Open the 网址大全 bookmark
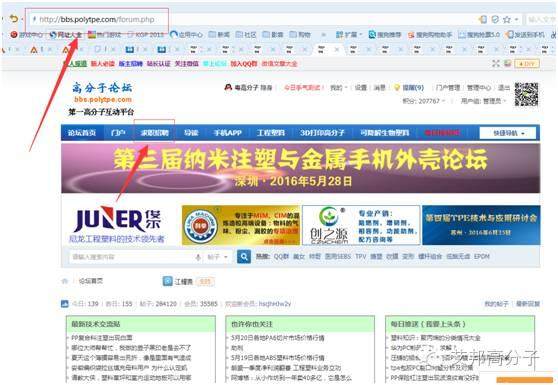Image resolution: width=558 pixels, height=385 pixels. [x=65, y=35]
